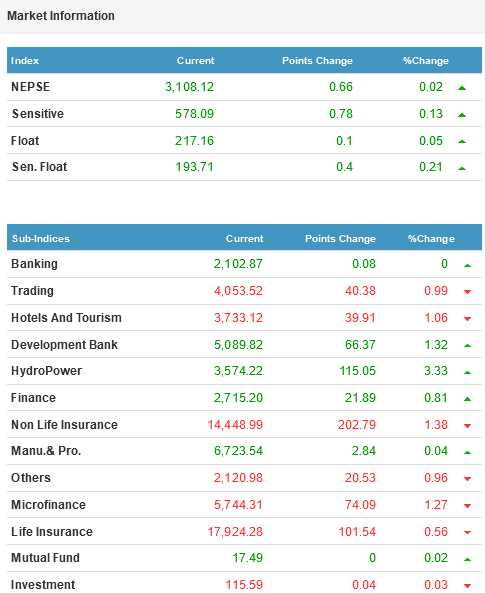Click Sensitive current value 578.09
Screen dimensions: 485x593
(x=194, y=113)
